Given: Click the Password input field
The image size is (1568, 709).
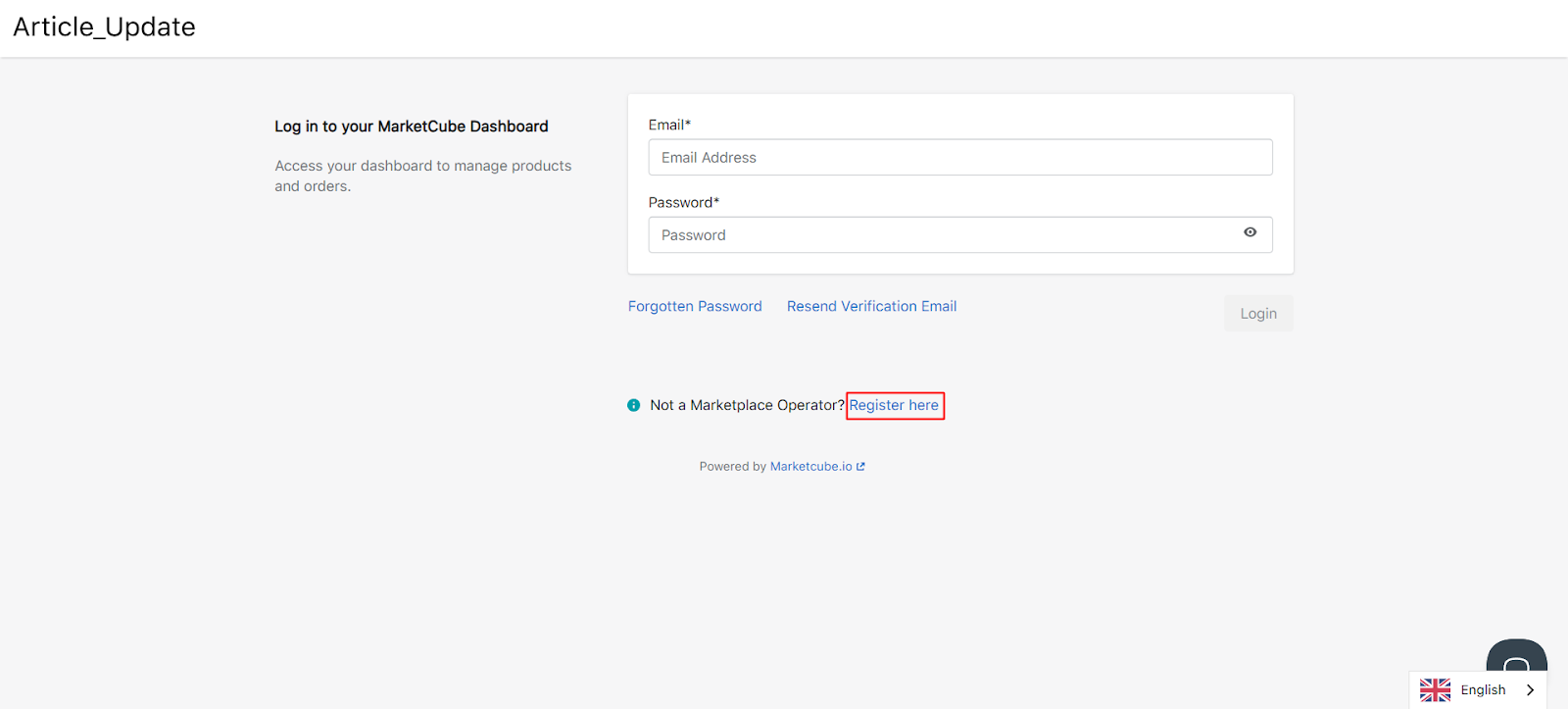Looking at the screenshot, I should coord(960,235).
